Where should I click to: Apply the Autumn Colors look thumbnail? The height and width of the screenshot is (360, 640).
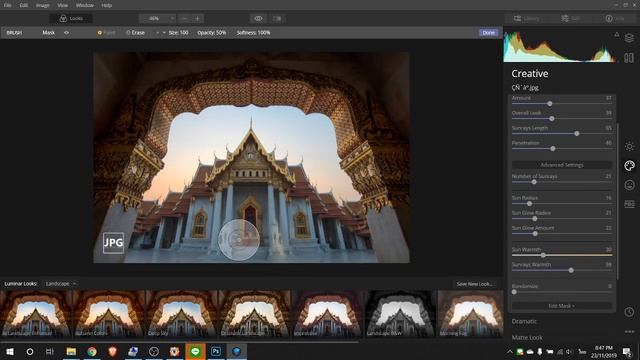click(x=109, y=313)
